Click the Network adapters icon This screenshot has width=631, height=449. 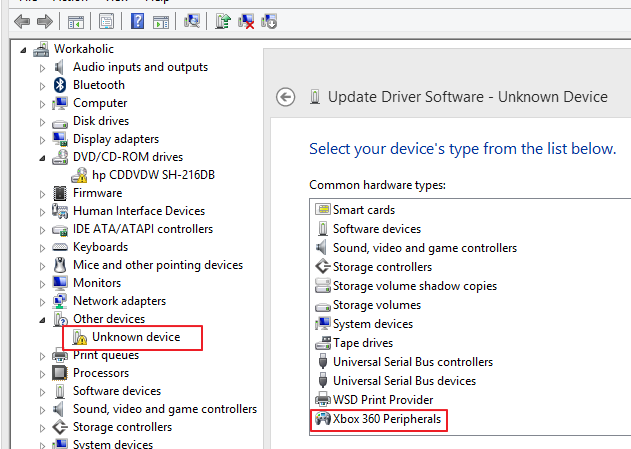click(60, 301)
